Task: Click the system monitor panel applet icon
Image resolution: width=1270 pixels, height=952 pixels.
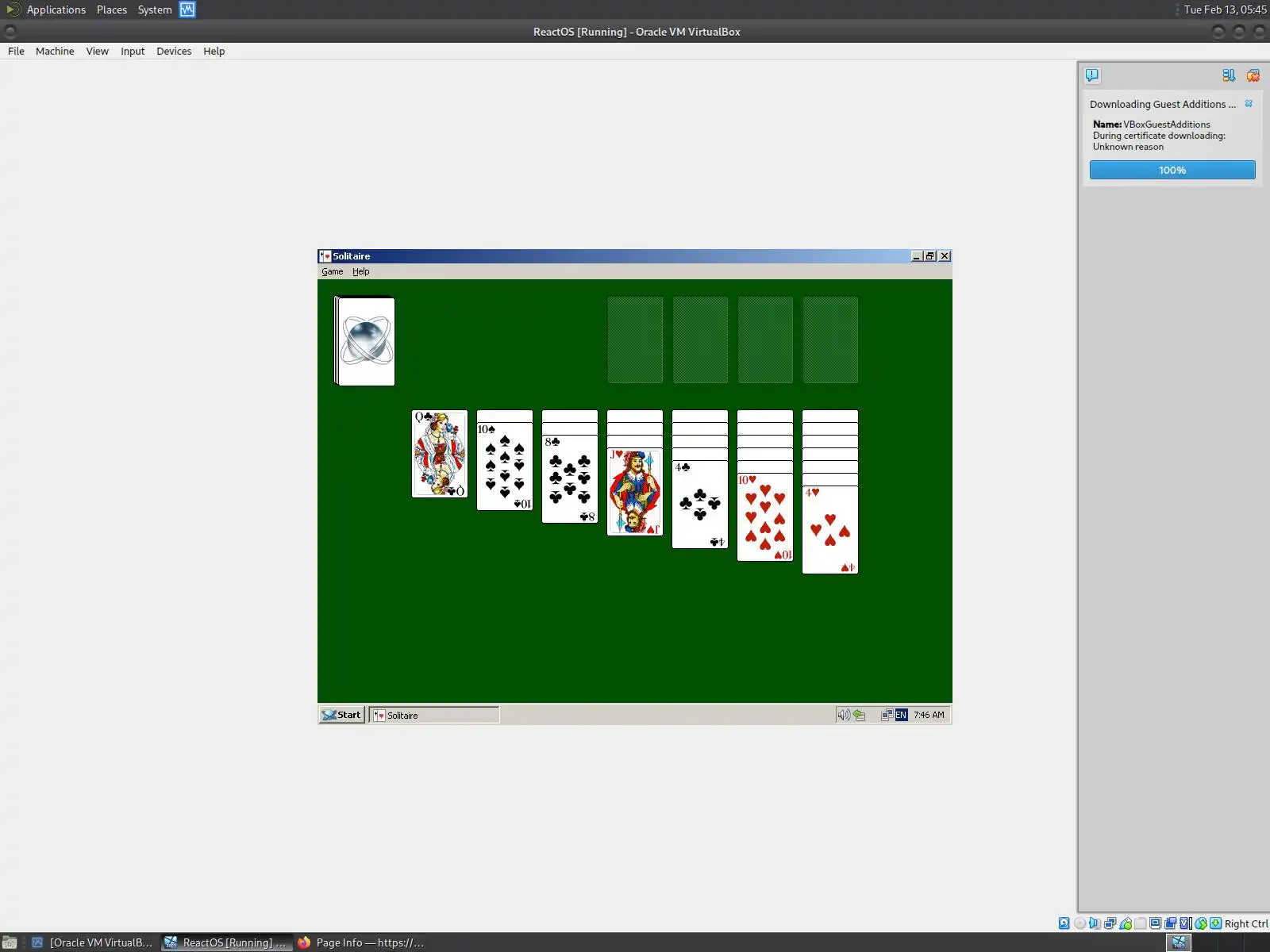Action: coord(187,10)
